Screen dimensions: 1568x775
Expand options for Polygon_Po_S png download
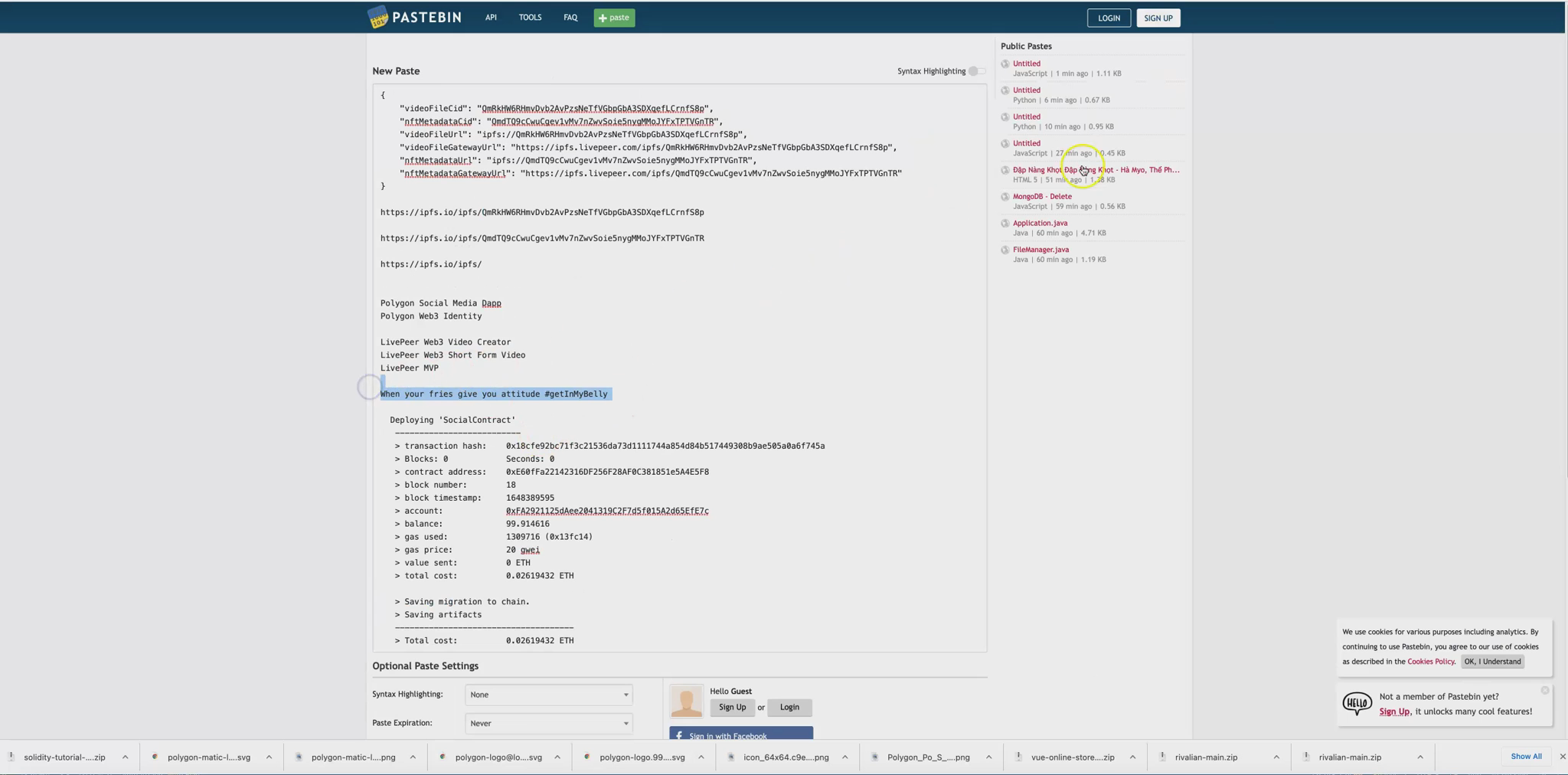tap(988, 757)
